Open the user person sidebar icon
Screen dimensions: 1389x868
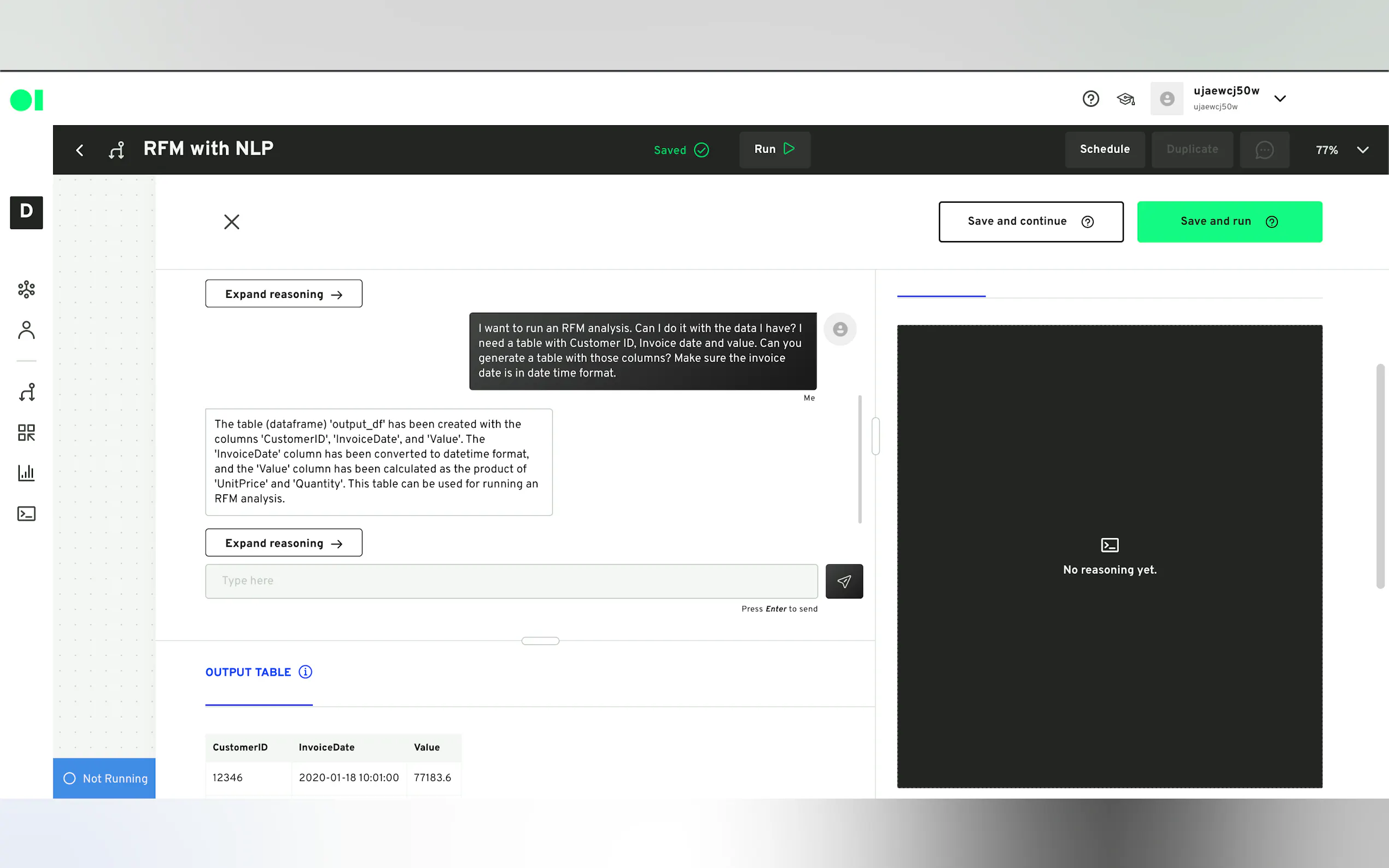point(26,330)
